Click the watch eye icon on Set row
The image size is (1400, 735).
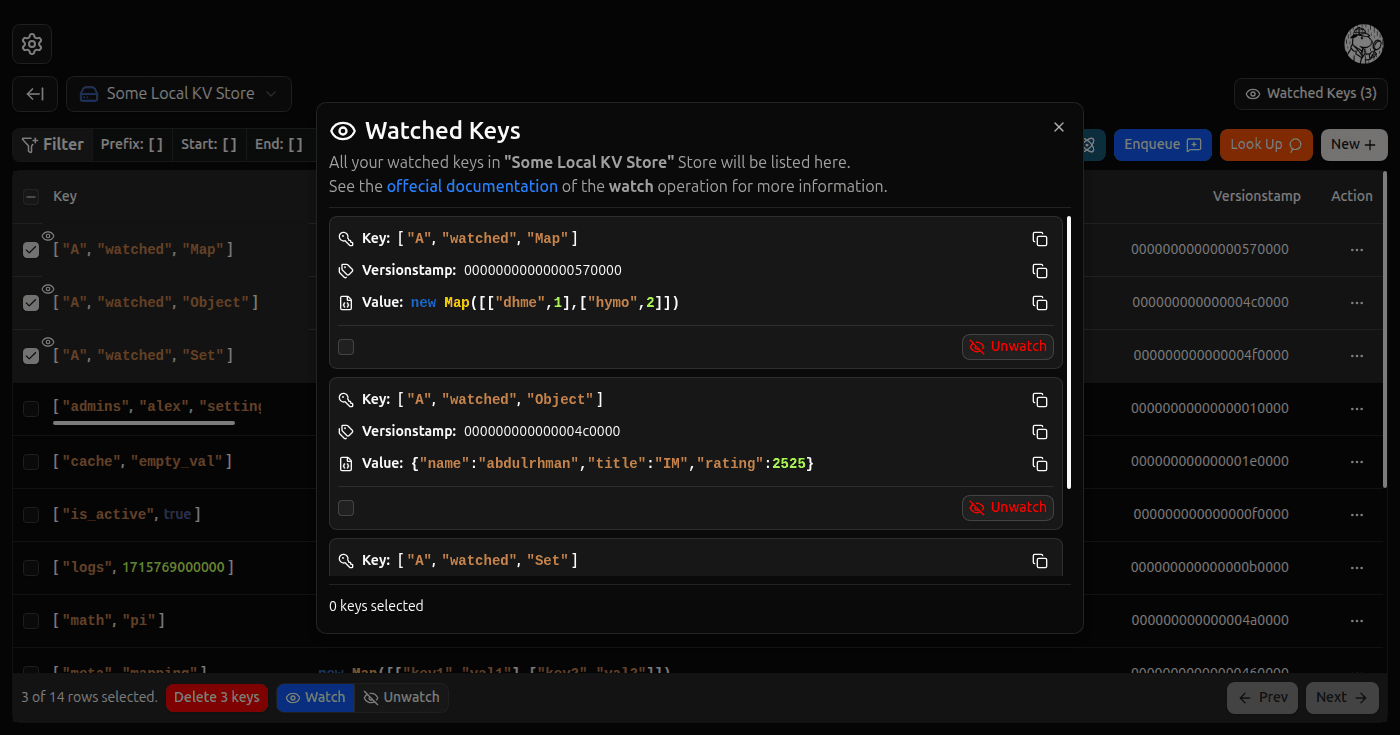click(x=48, y=342)
